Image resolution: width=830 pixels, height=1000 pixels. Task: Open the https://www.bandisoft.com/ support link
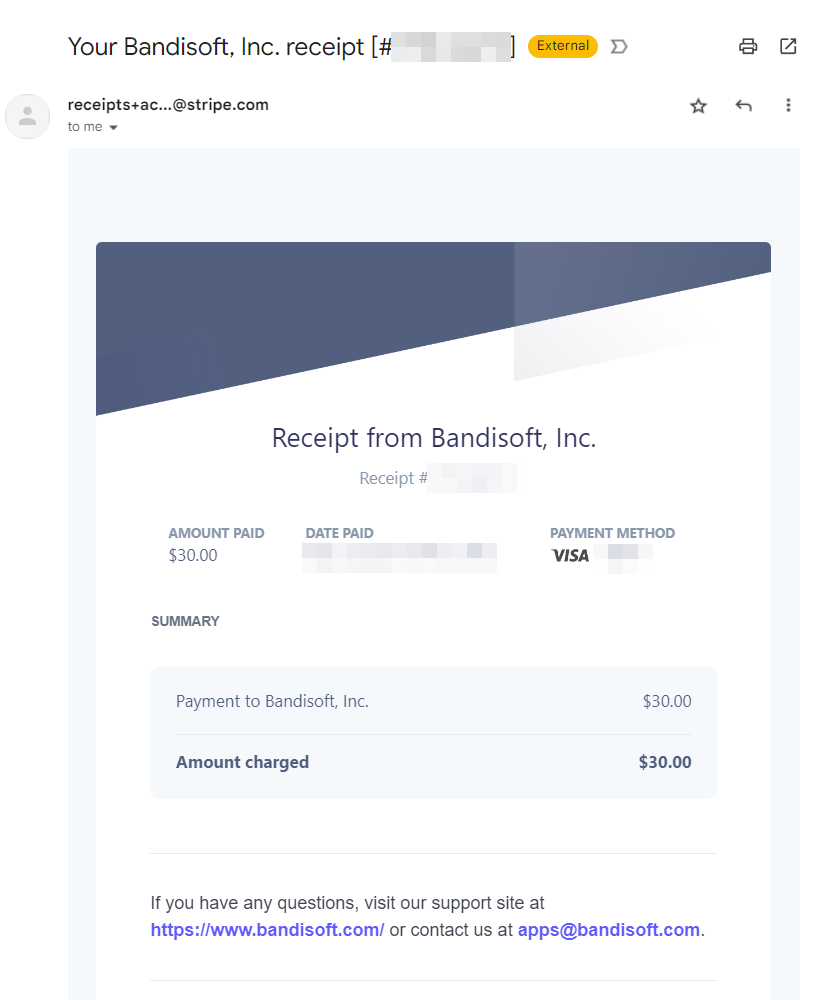[267, 930]
